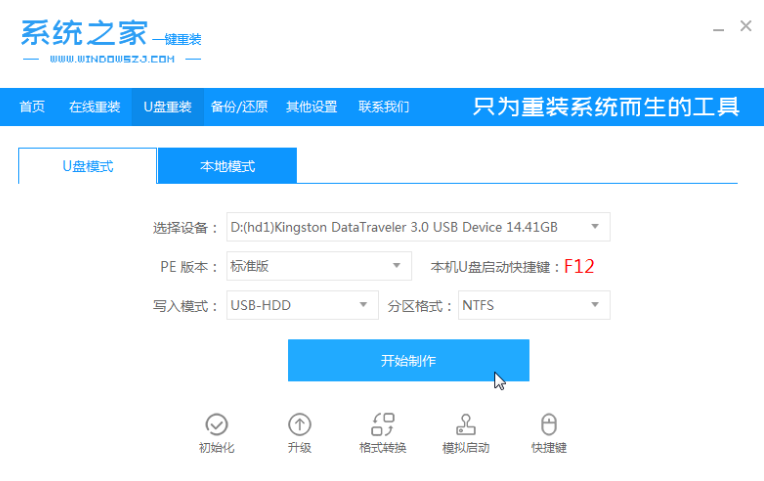The image size is (764, 481).
Task: Go to 在线重装 menu item
Action: tap(95, 107)
